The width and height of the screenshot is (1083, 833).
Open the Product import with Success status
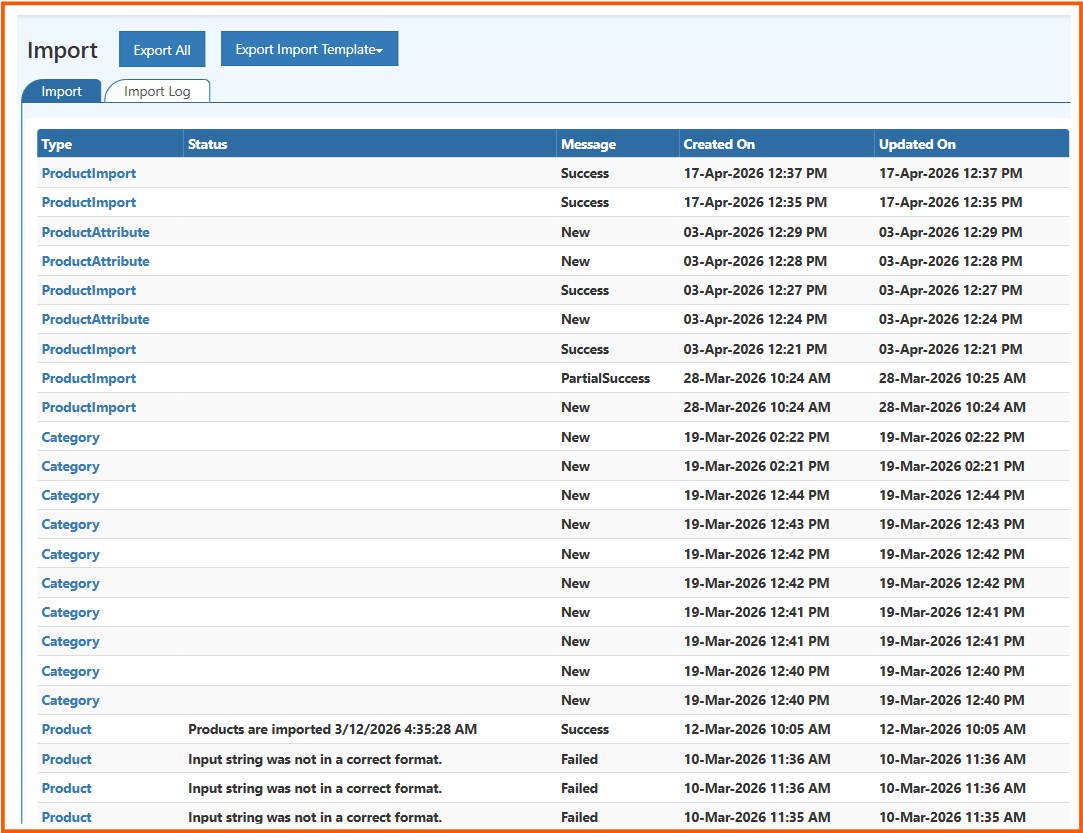click(66, 729)
